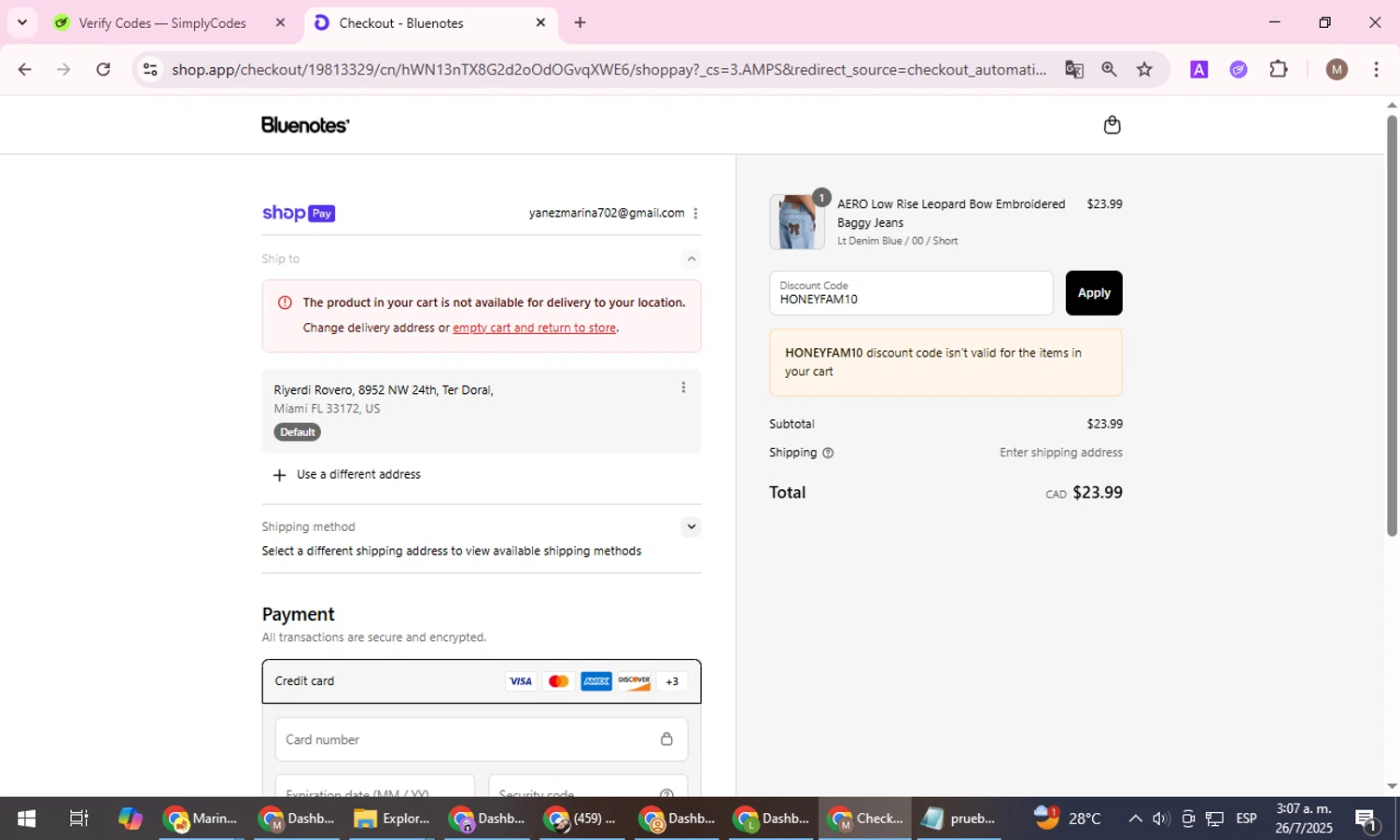Click the shipping info help icon

tap(828, 453)
